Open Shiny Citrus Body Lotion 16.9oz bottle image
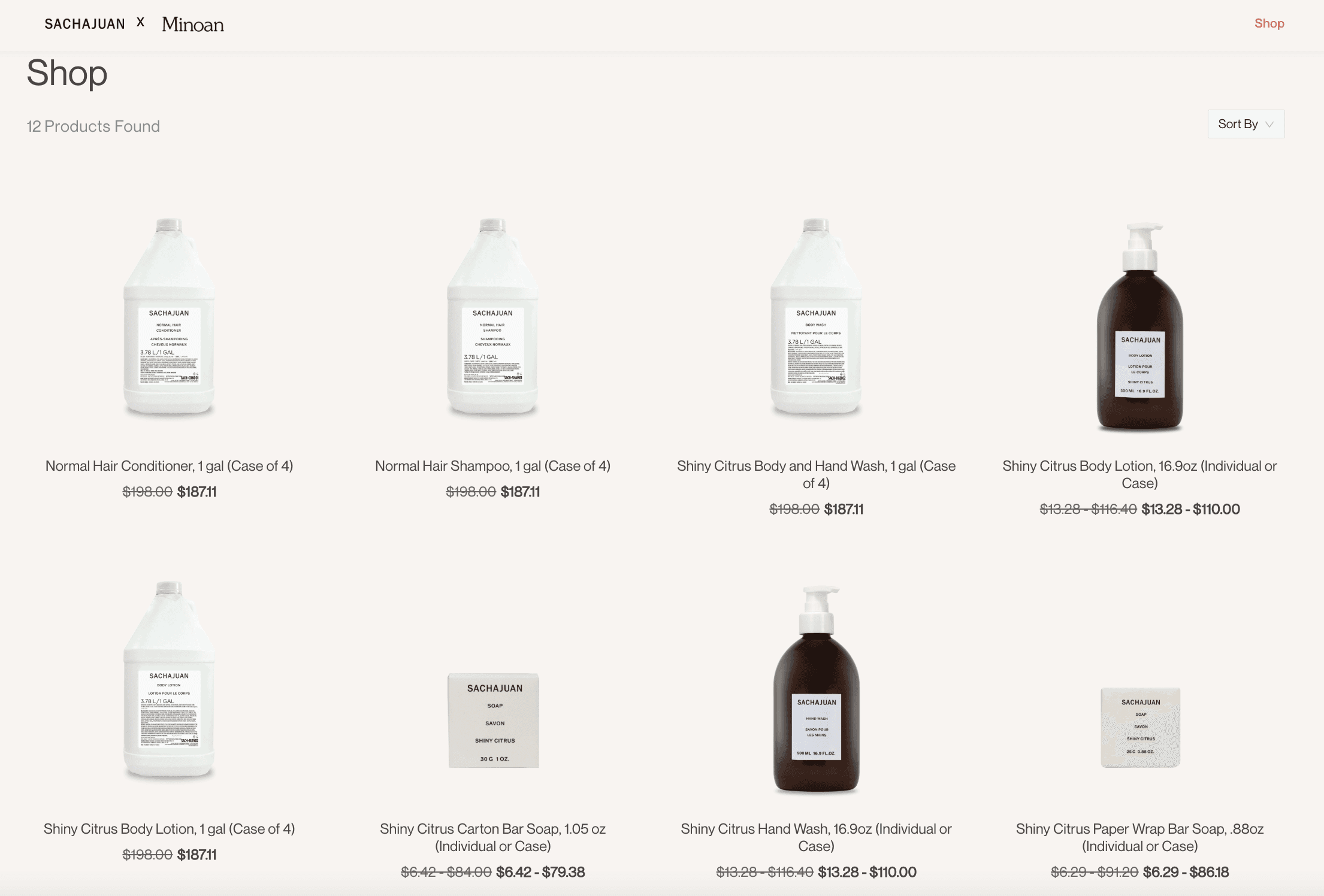The width and height of the screenshot is (1324, 896). (x=1139, y=327)
